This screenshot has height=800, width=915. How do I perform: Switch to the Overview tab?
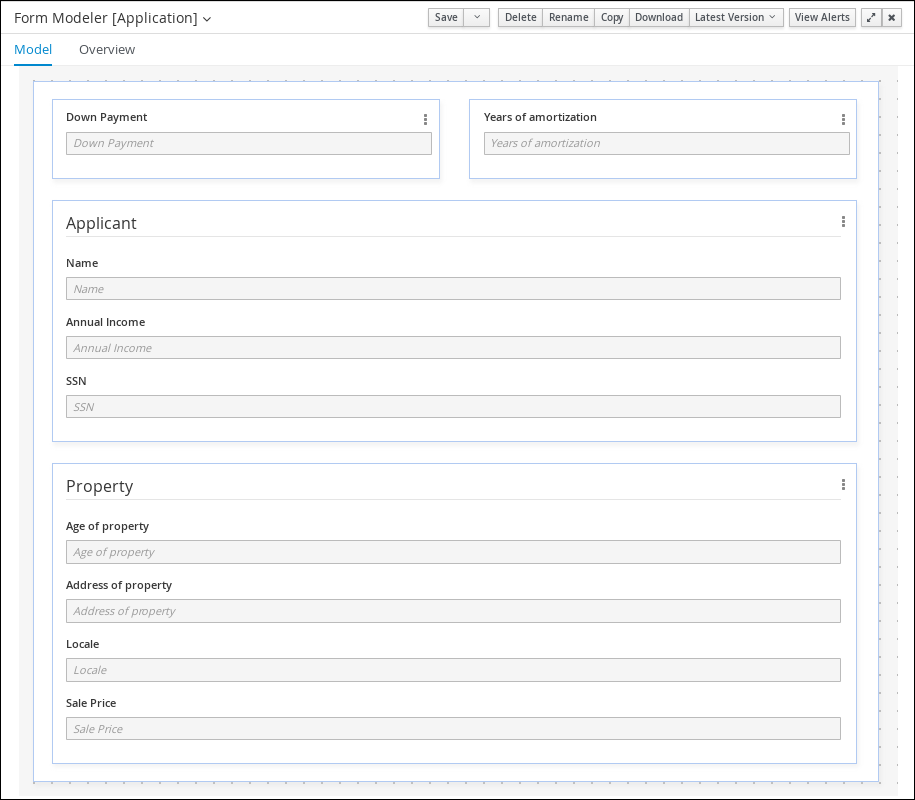(x=107, y=50)
